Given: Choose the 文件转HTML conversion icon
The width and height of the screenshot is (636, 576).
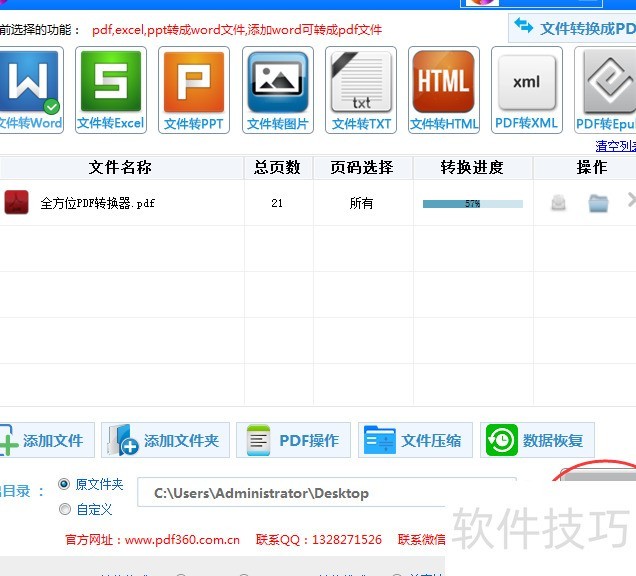Looking at the screenshot, I should click(444, 90).
